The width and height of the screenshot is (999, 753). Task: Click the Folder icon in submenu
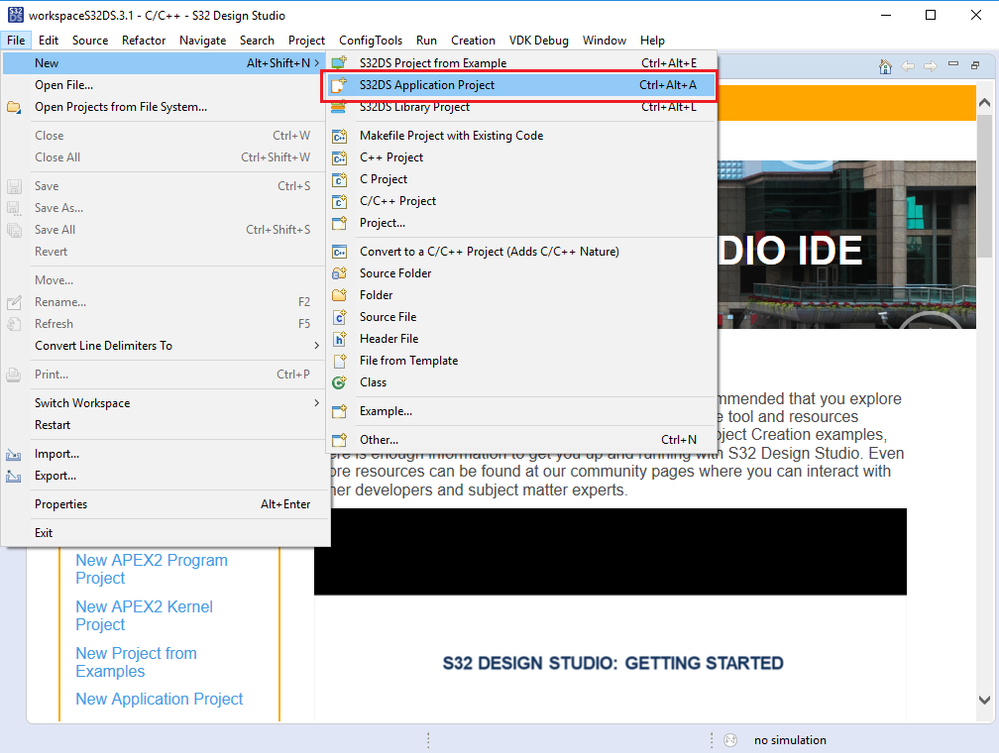pos(340,295)
